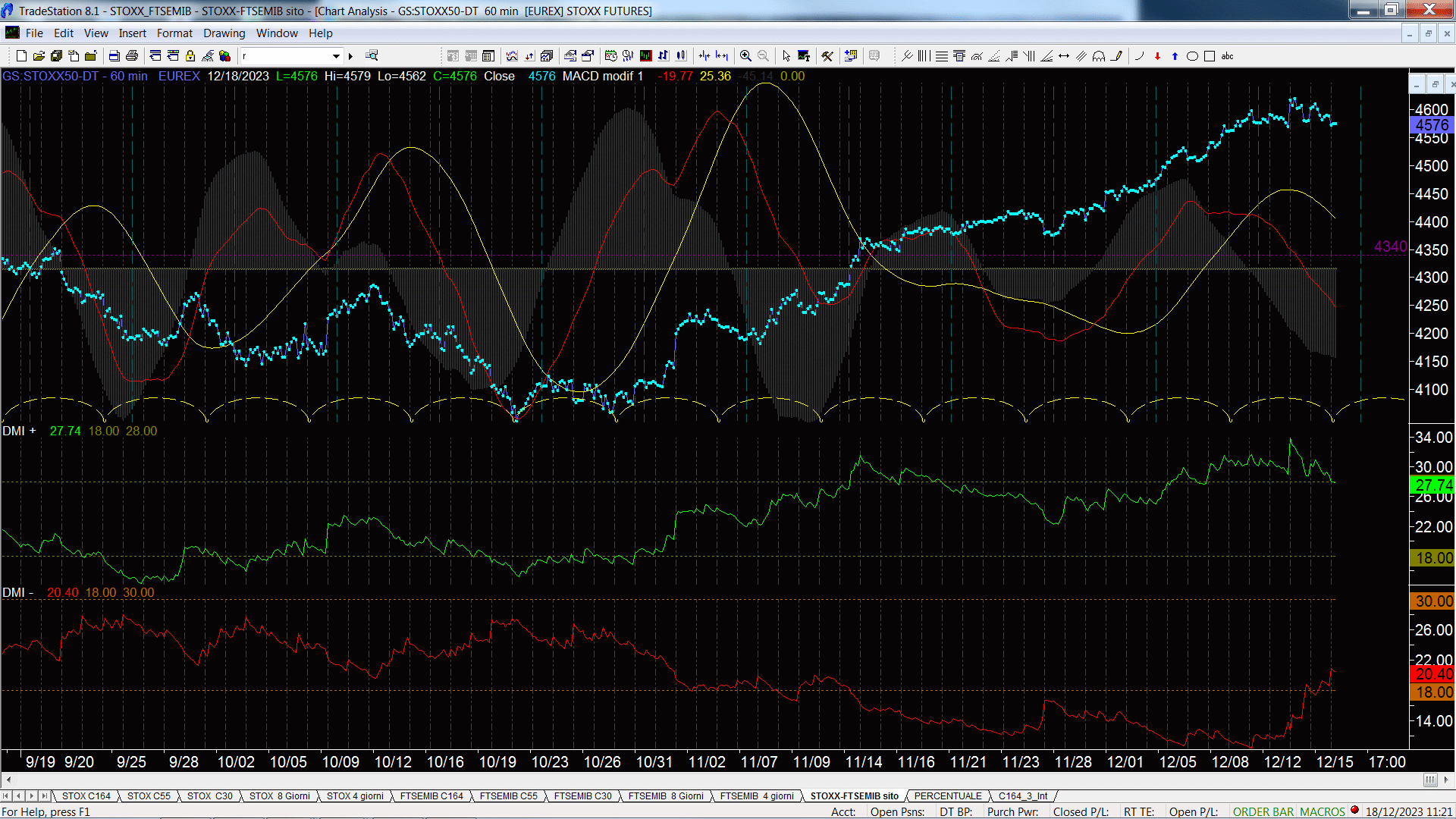Select the abc text drawing tool

[1227, 56]
